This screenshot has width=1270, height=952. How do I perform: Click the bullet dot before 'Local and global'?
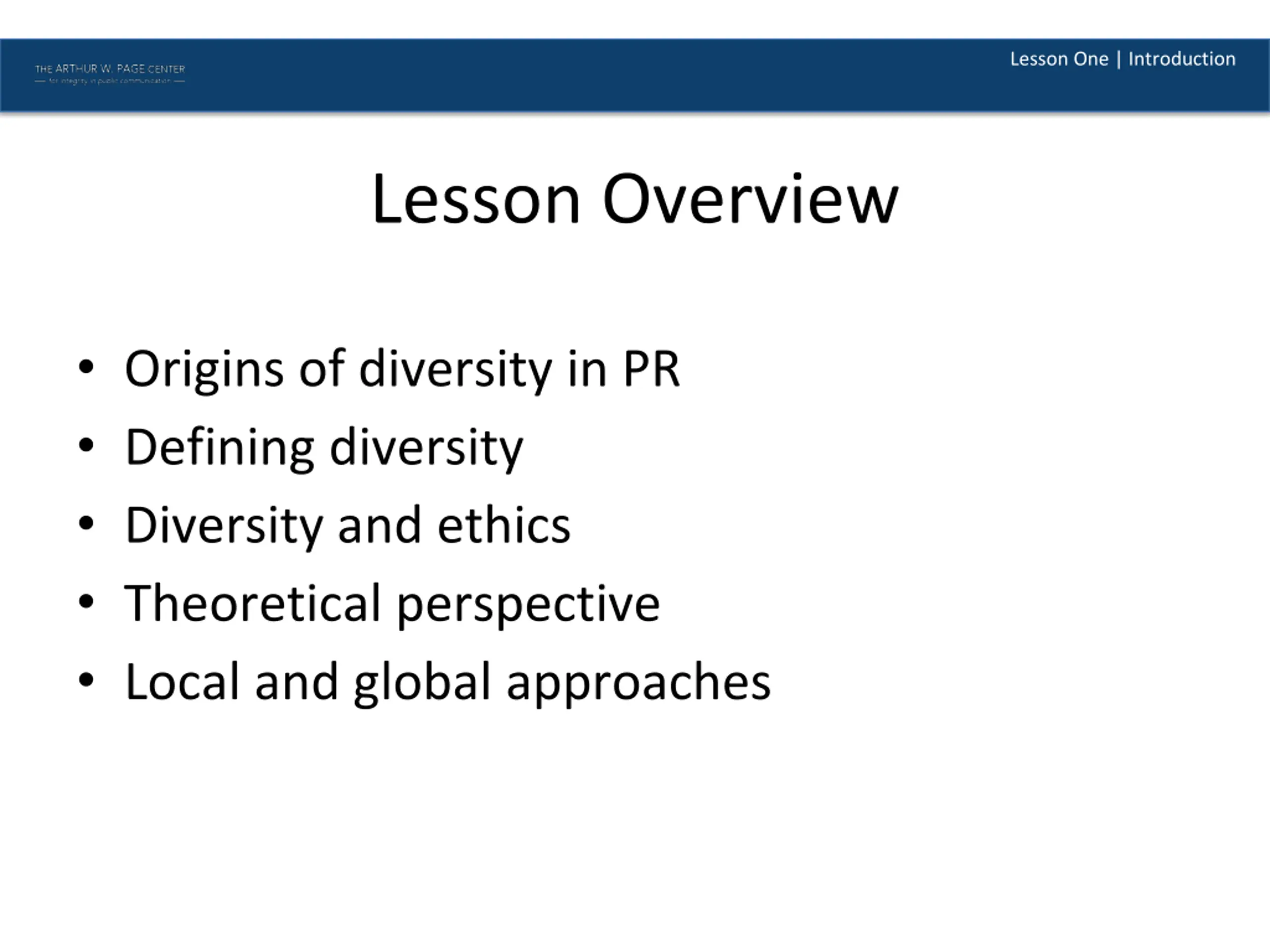click(x=86, y=680)
